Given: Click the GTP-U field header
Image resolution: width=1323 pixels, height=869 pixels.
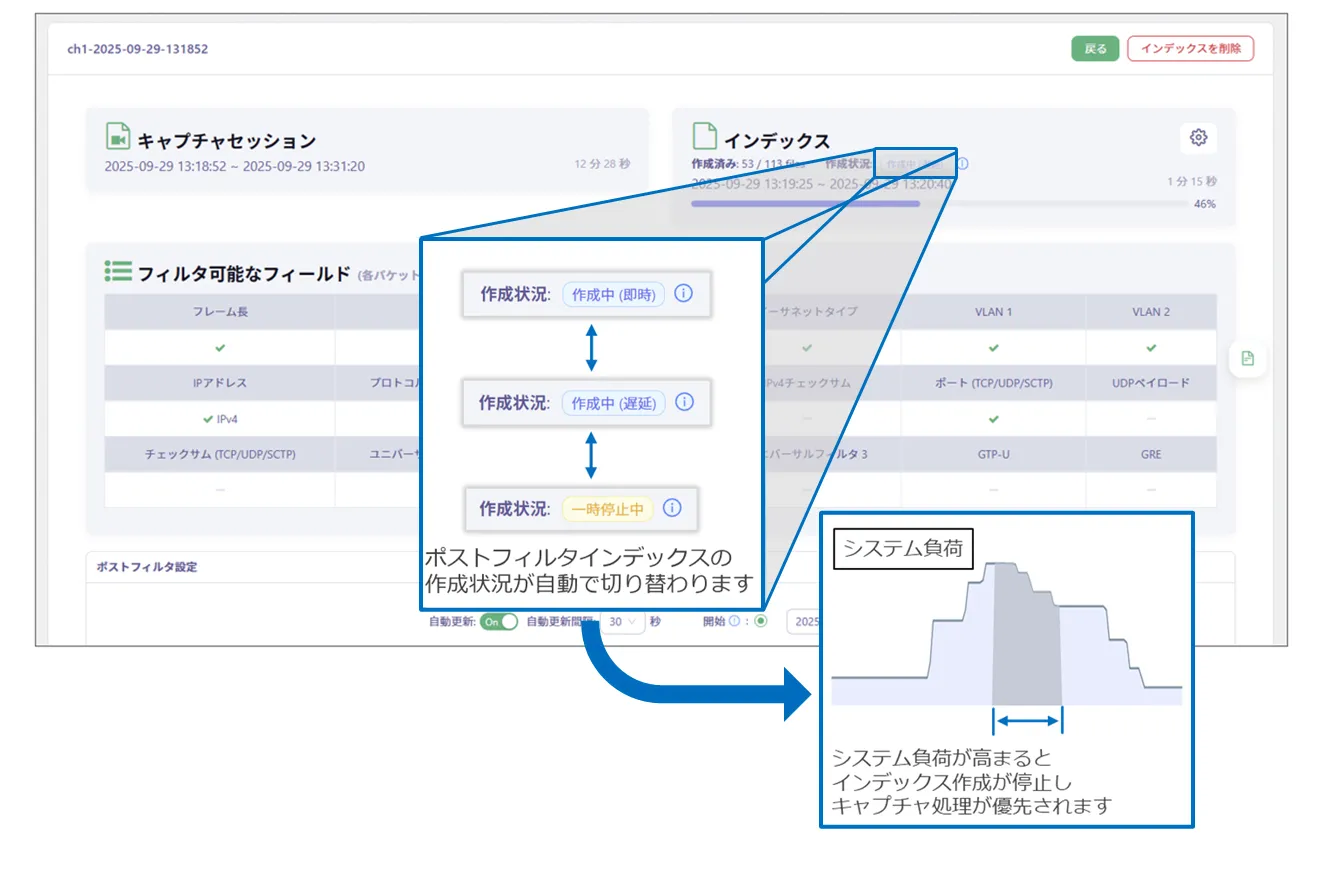Looking at the screenshot, I should click(x=993, y=454).
